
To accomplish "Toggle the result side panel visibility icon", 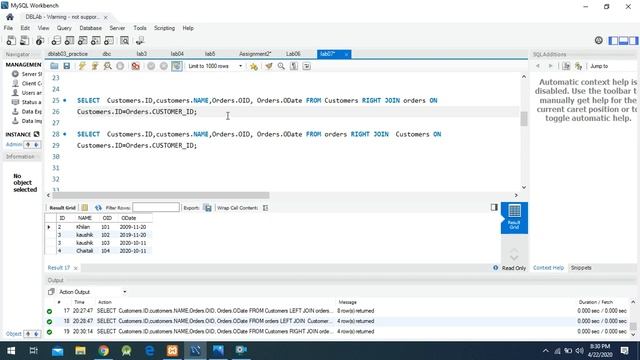I will (x=494, y=207).
